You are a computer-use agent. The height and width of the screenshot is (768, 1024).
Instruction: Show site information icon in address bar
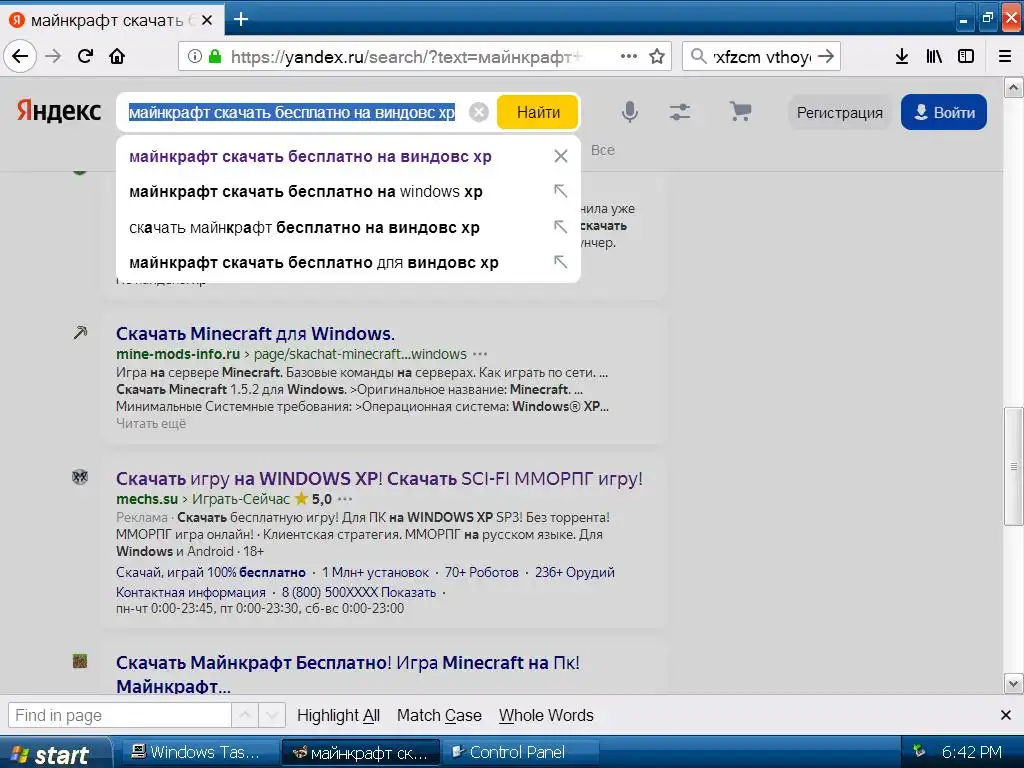[x=195, y=56]
